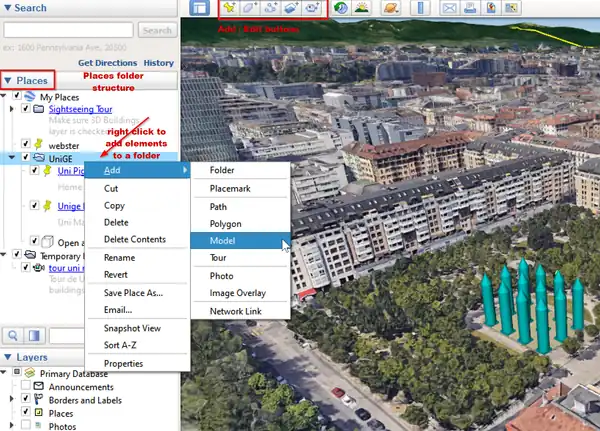Disable the Borders and Labels layer
Image resolution: width=600 pixels, height=431 pixels.
[x=26, y=400]
